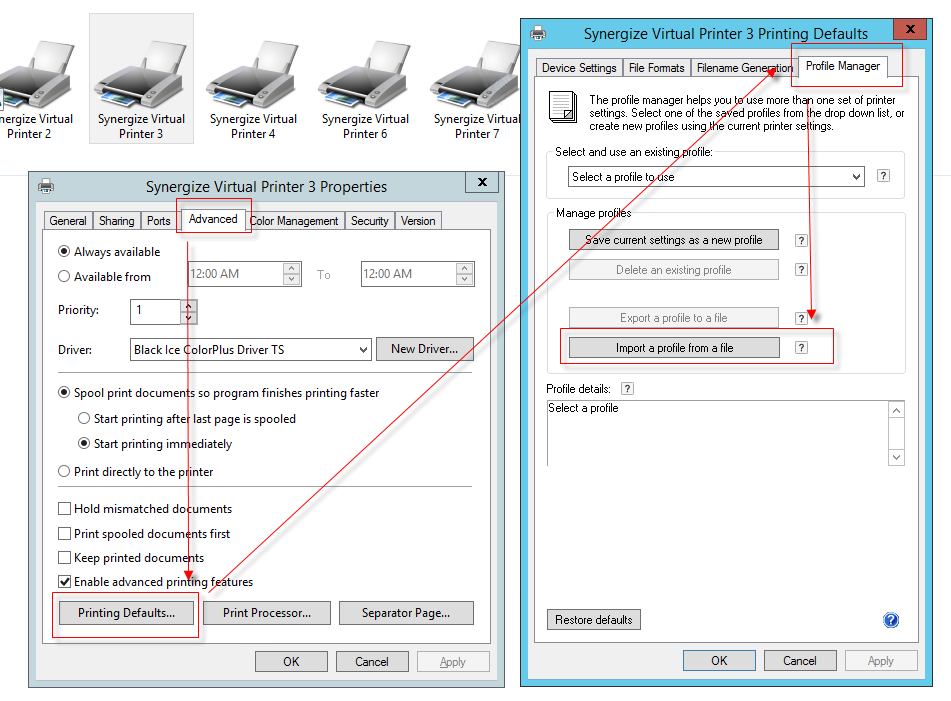Open the Driver dropdown list
951x701 pixels.
pyautogui.click(x=250, y=349)
